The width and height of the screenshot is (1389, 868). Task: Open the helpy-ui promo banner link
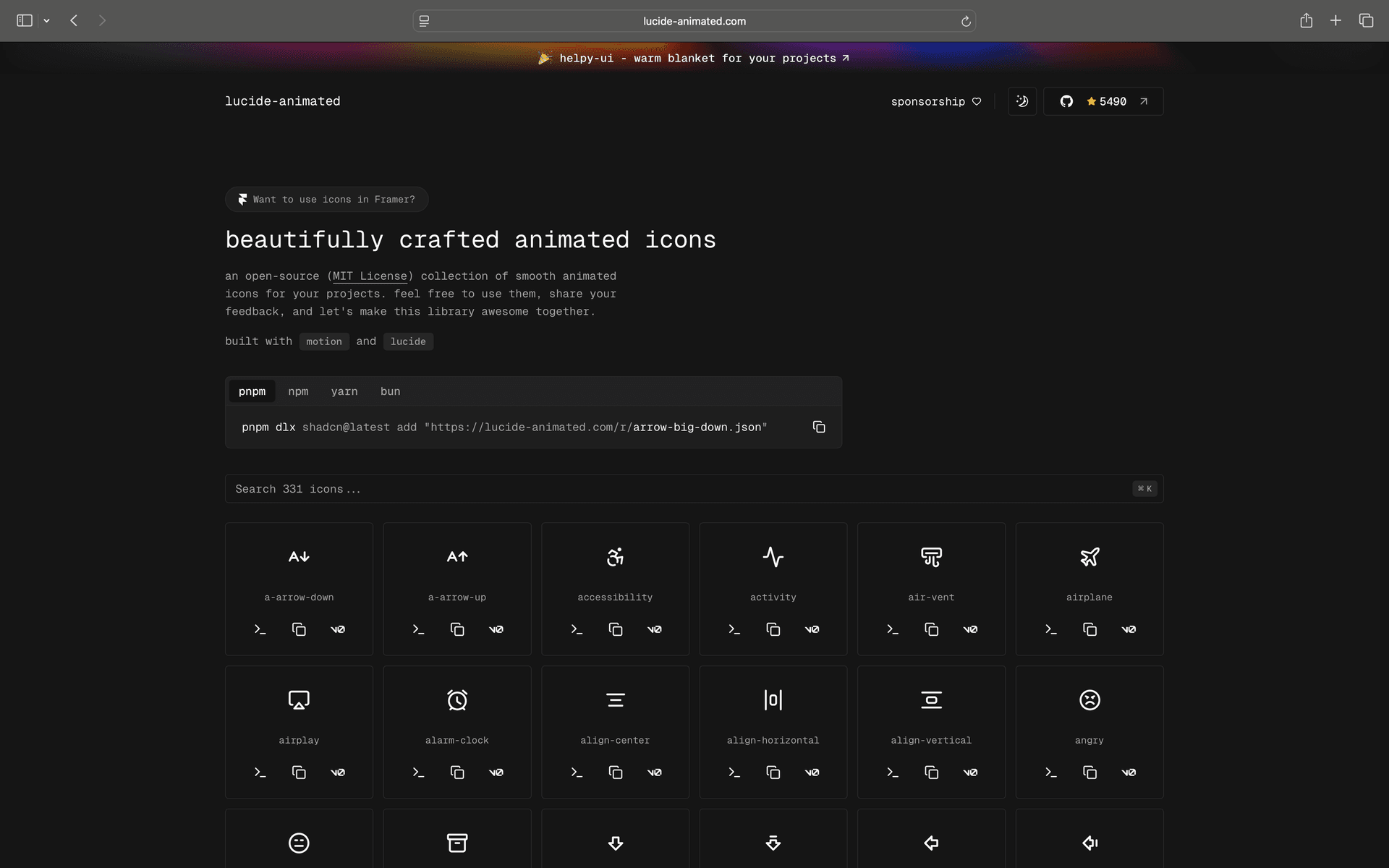point(694,58)
